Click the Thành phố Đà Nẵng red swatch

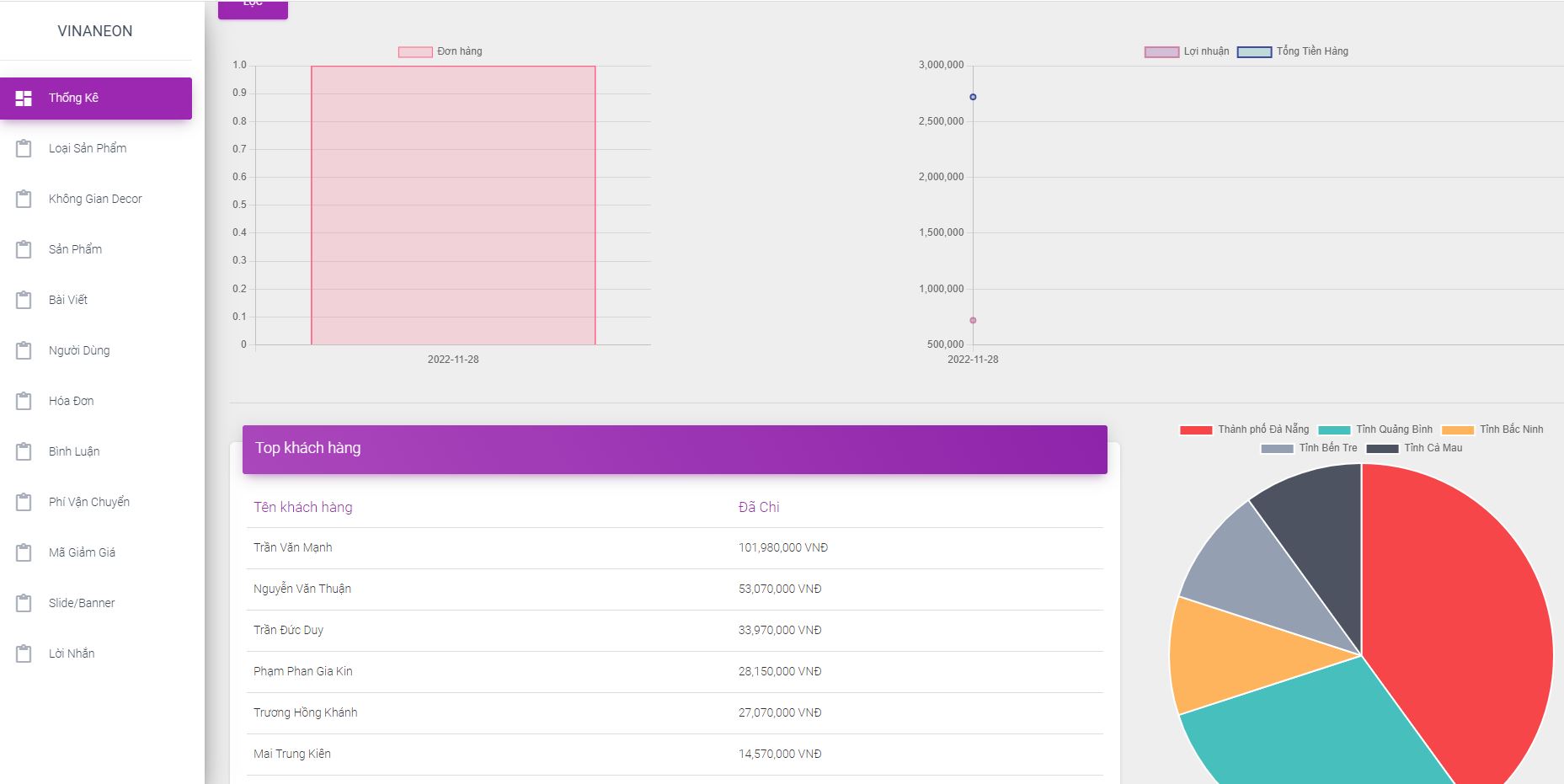(x=1196, y=430)
